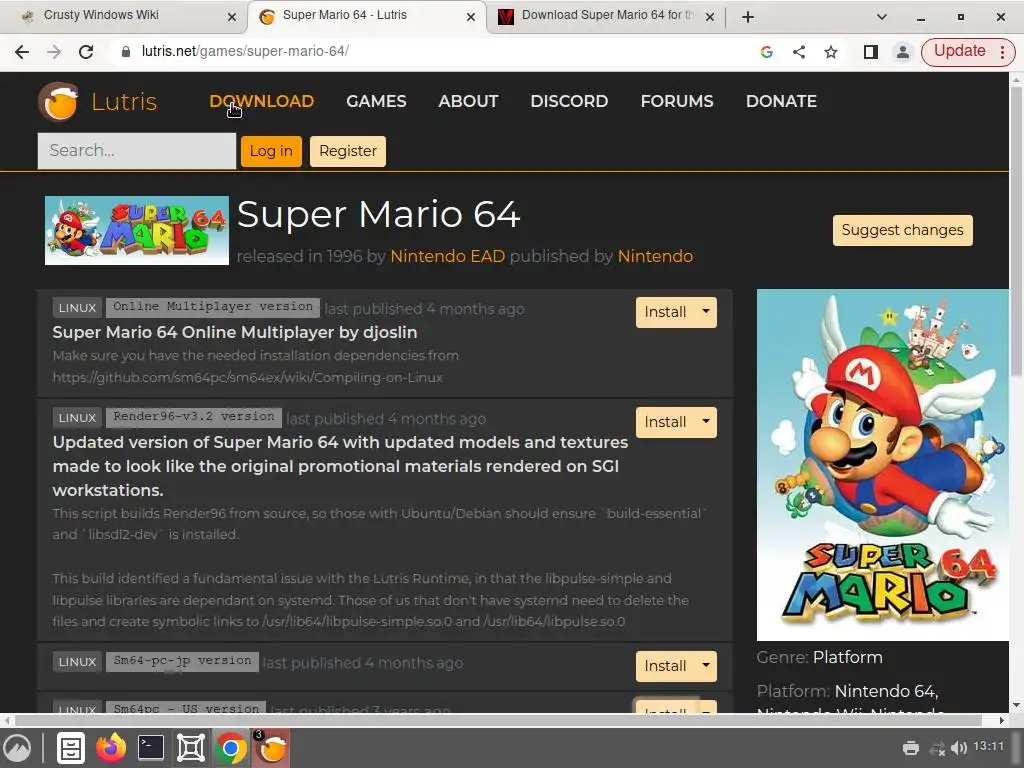Click the Log in button
This screenshot has width=1024, height=768.
click(x=271, y=151)
